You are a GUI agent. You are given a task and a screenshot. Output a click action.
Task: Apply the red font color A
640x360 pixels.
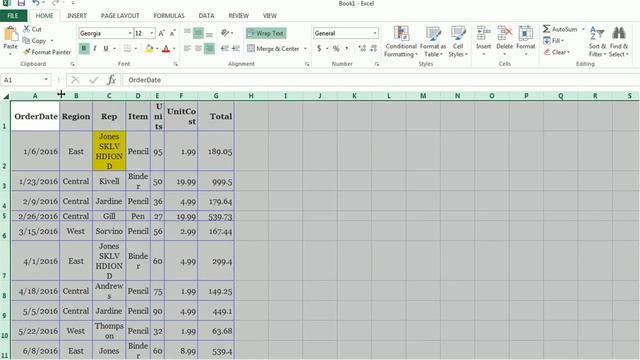tap(166, 49)
